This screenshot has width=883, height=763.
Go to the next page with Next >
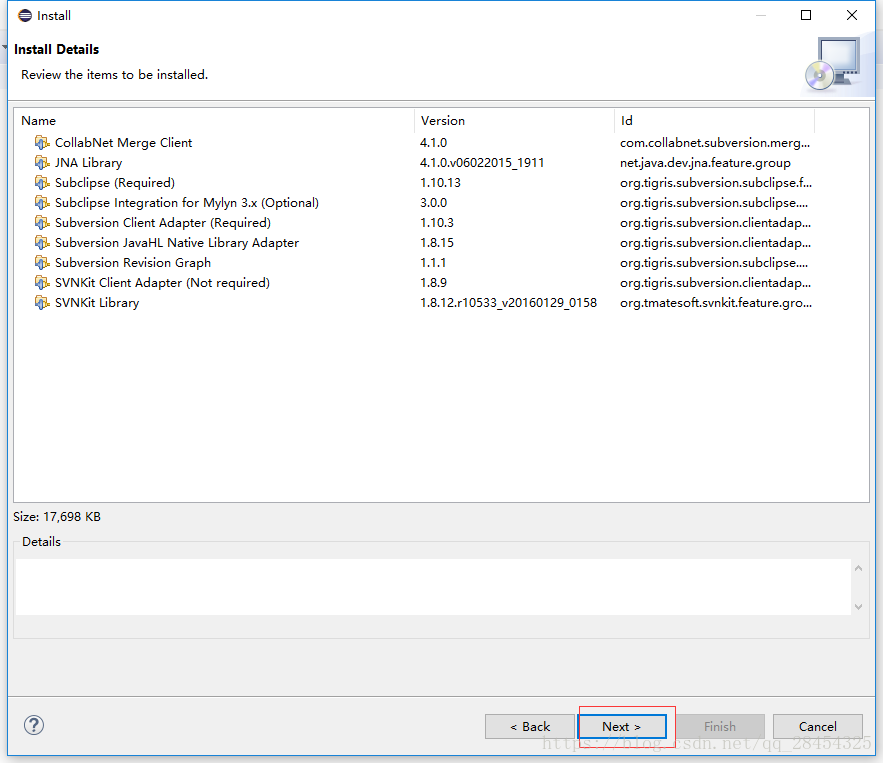(622, 726)
